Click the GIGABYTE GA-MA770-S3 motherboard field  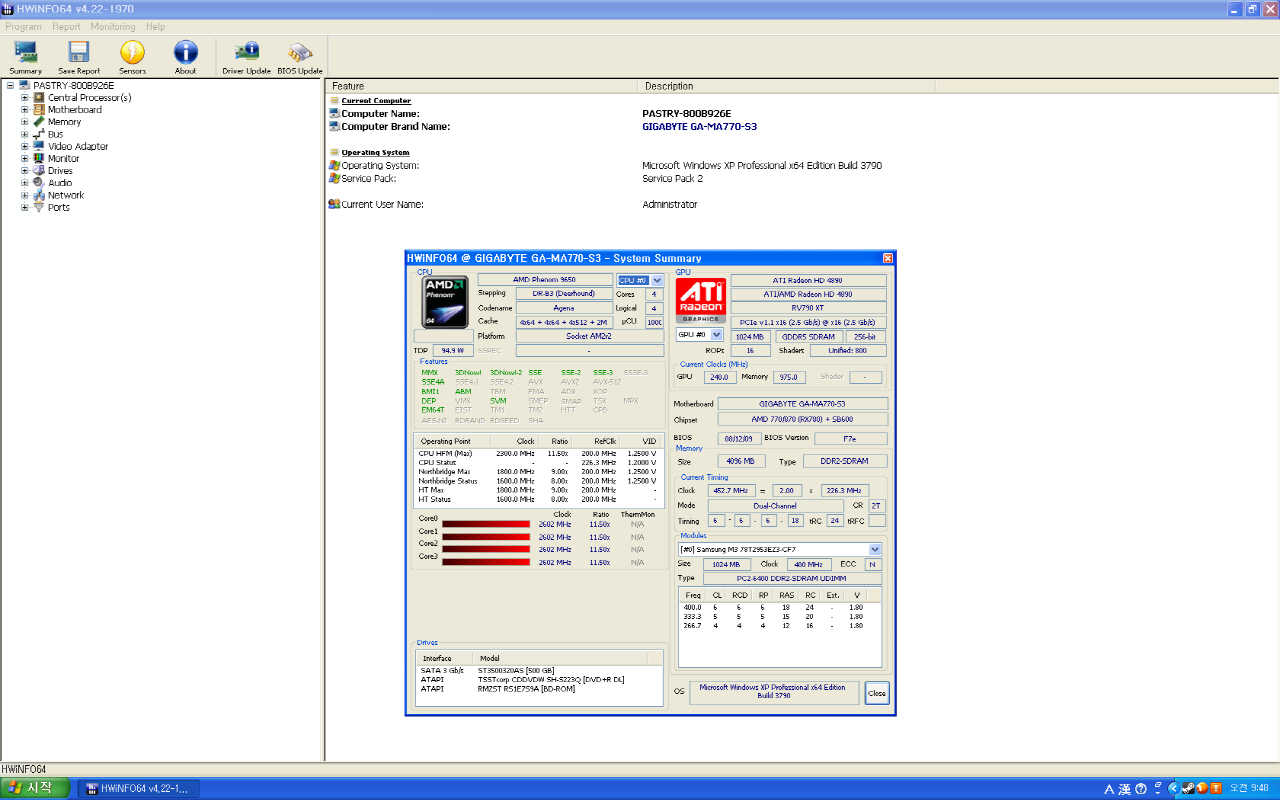click(802, 404)
